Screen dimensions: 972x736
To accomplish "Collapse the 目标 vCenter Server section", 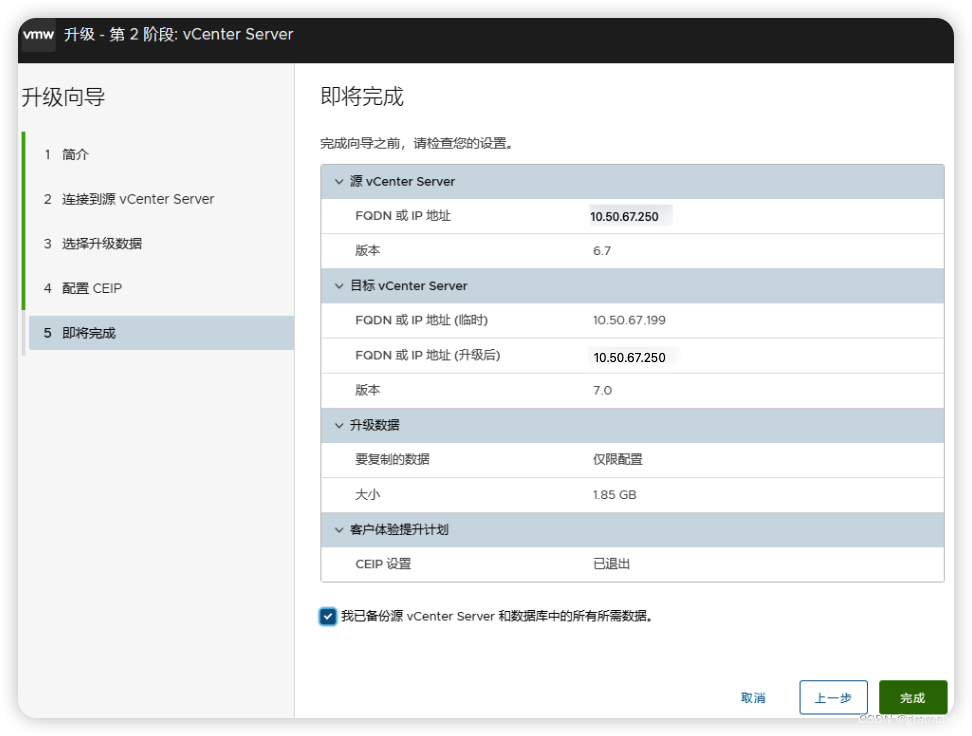I will (x=339, y=286).
